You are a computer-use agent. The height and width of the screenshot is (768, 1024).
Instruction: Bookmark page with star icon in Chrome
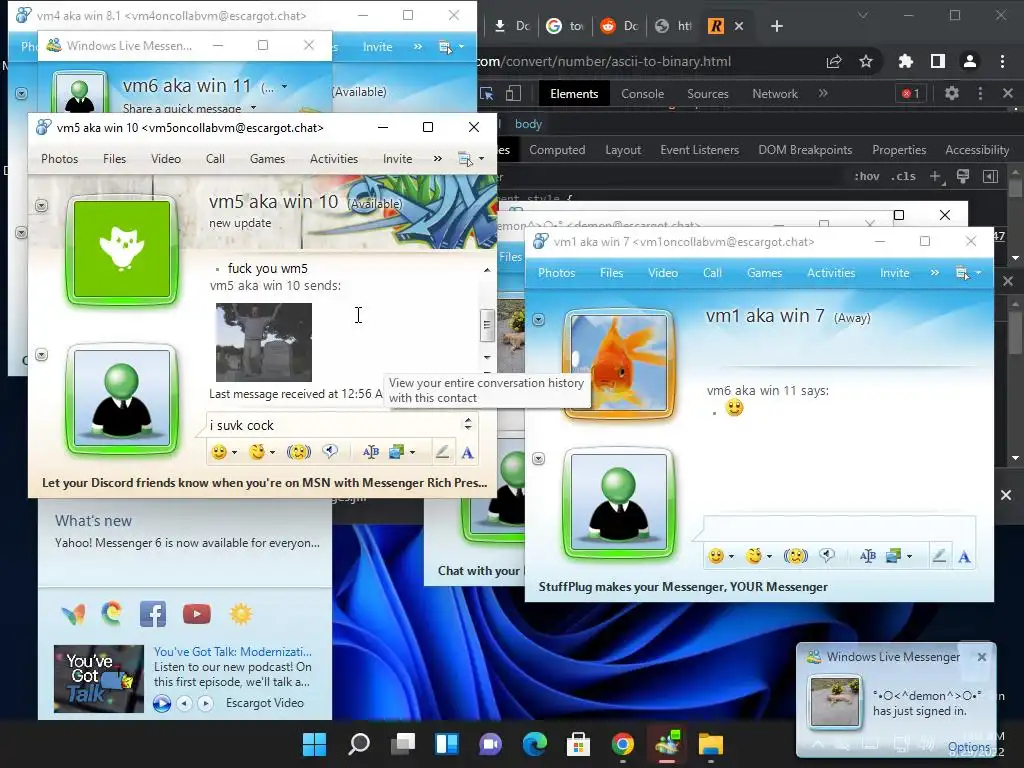(x=866, y=61)
